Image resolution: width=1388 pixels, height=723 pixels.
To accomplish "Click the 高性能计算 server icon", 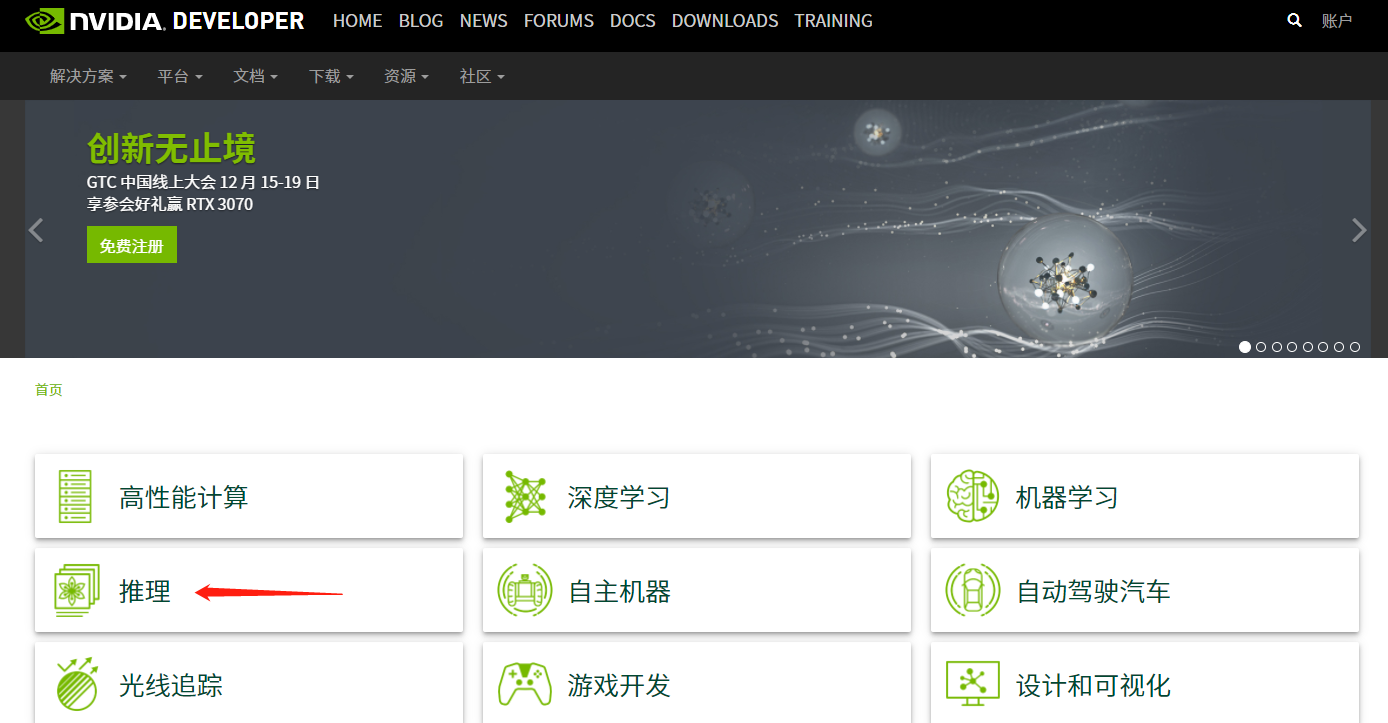I will 75,497.
